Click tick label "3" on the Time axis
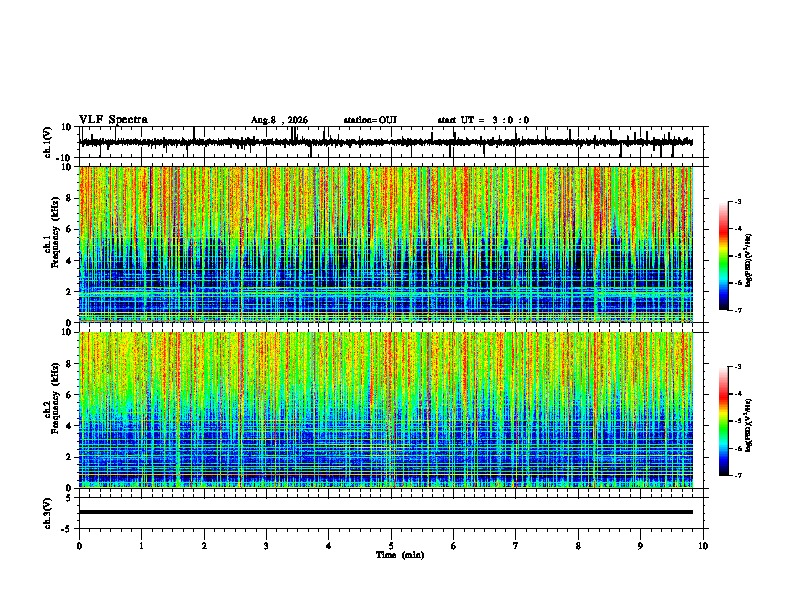 (266, 546)
